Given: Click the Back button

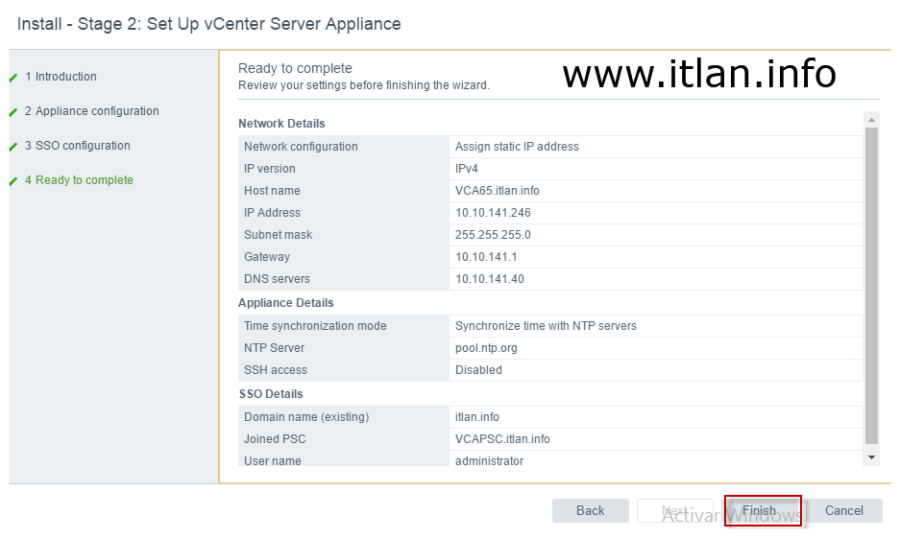Looking at the screenshot, I should [x=590, y=511].
